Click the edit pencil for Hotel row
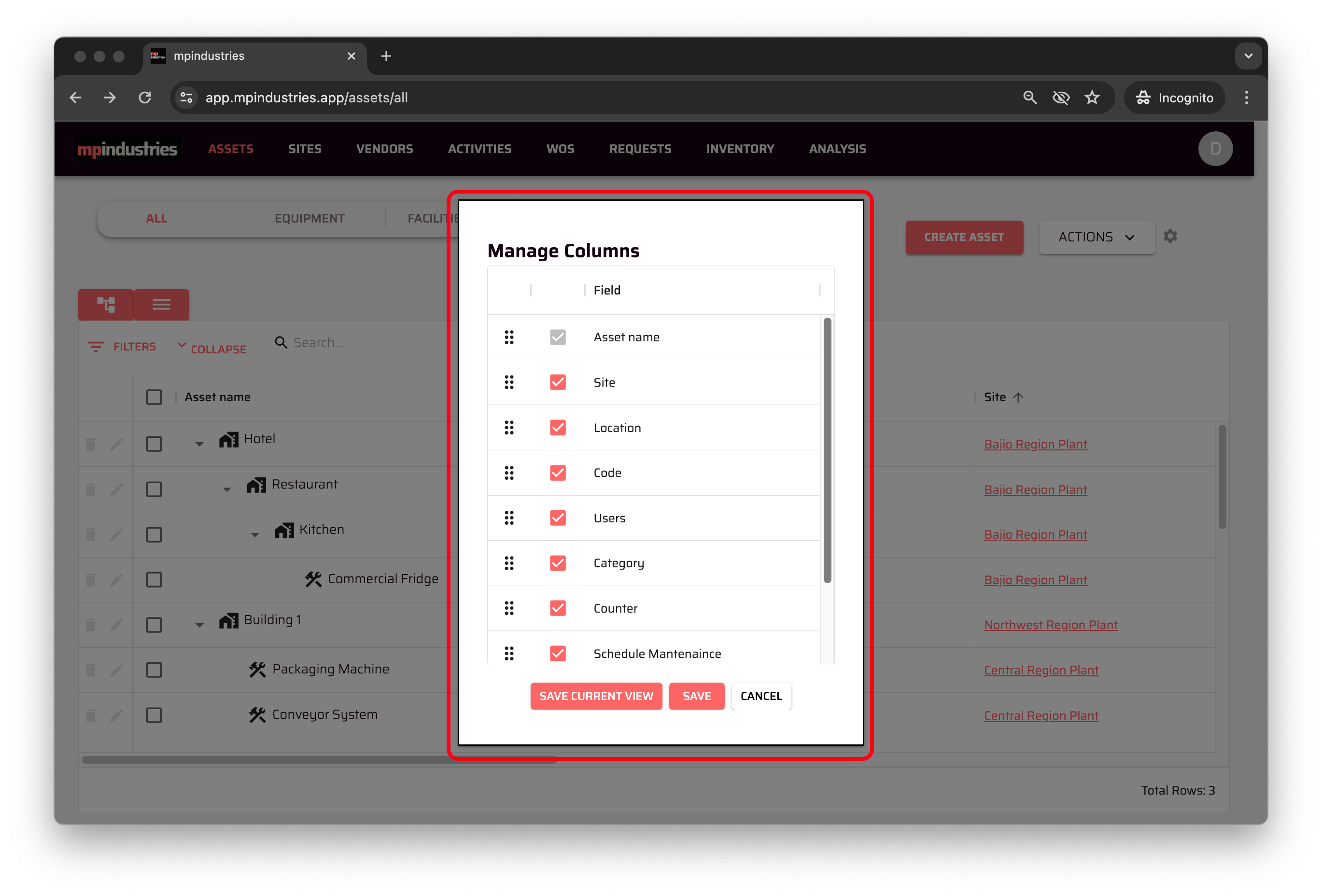Image resolution: width=1322 pixels, height=896 pixels. pos(117,444)
